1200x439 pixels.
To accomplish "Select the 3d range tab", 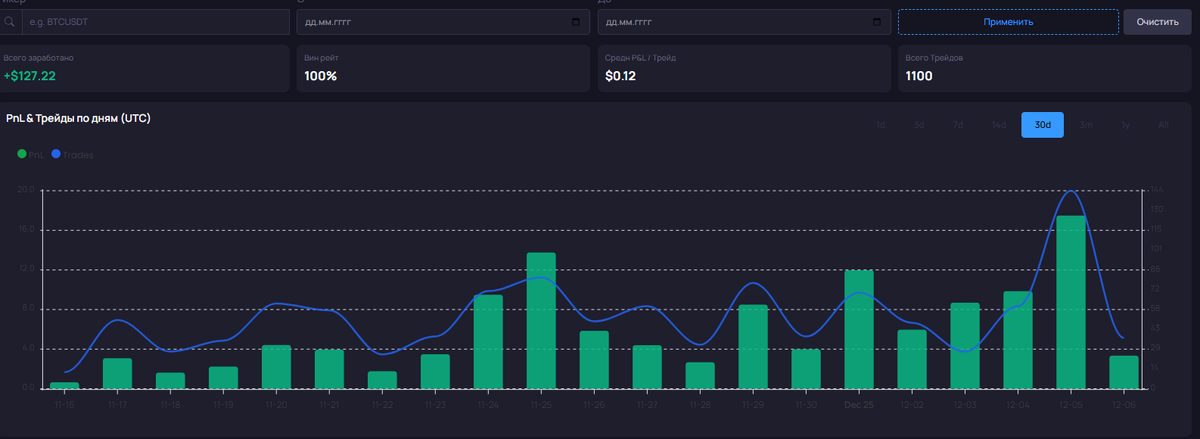I will (x=919, y=125).
